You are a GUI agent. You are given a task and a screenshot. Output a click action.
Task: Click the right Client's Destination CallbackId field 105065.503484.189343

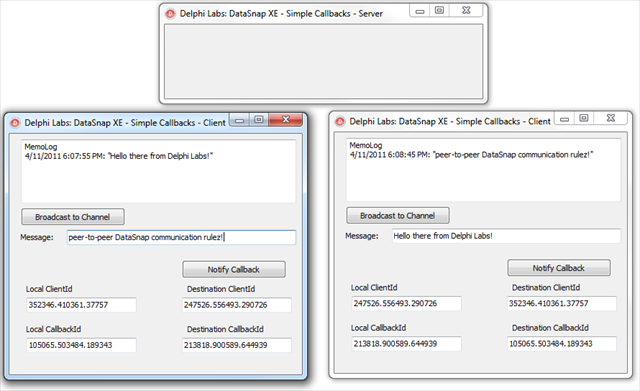pyautogui.click(x=562, y=344)
